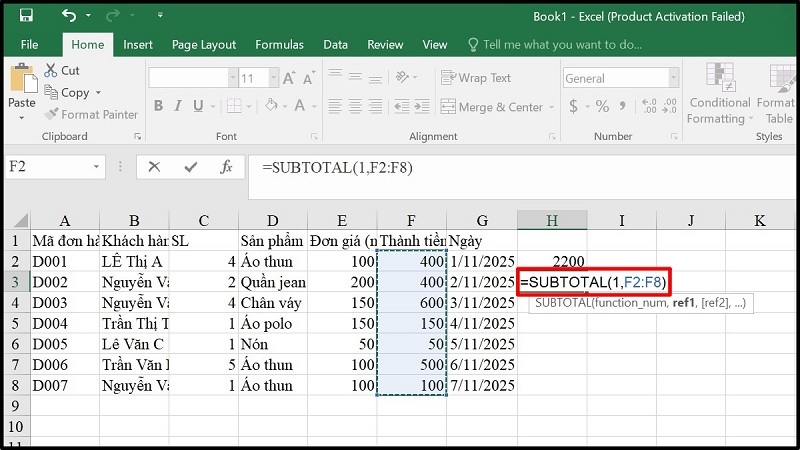Toggle Italic formatting
Image resolution: width=800 pixels, height=450 pixels.
[178, 106]
